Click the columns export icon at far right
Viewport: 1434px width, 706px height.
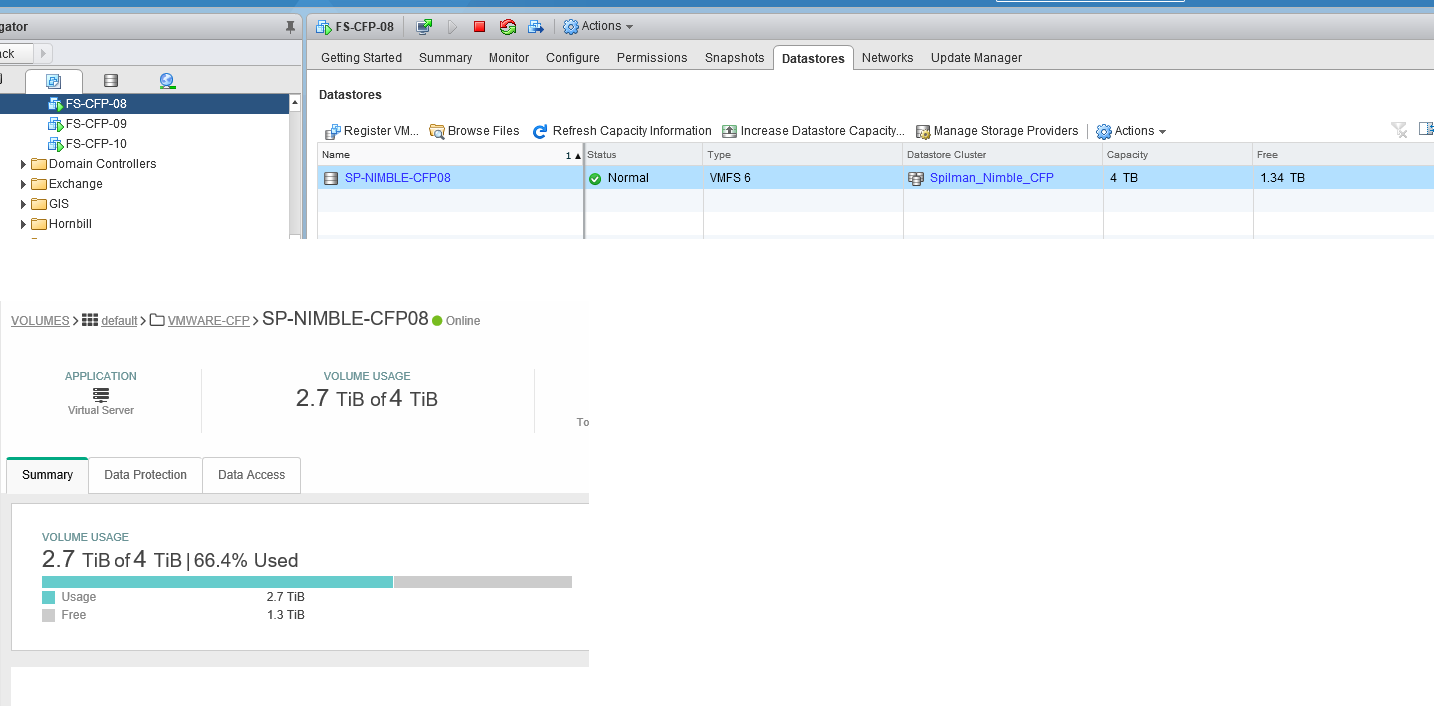pos(1426,129)
